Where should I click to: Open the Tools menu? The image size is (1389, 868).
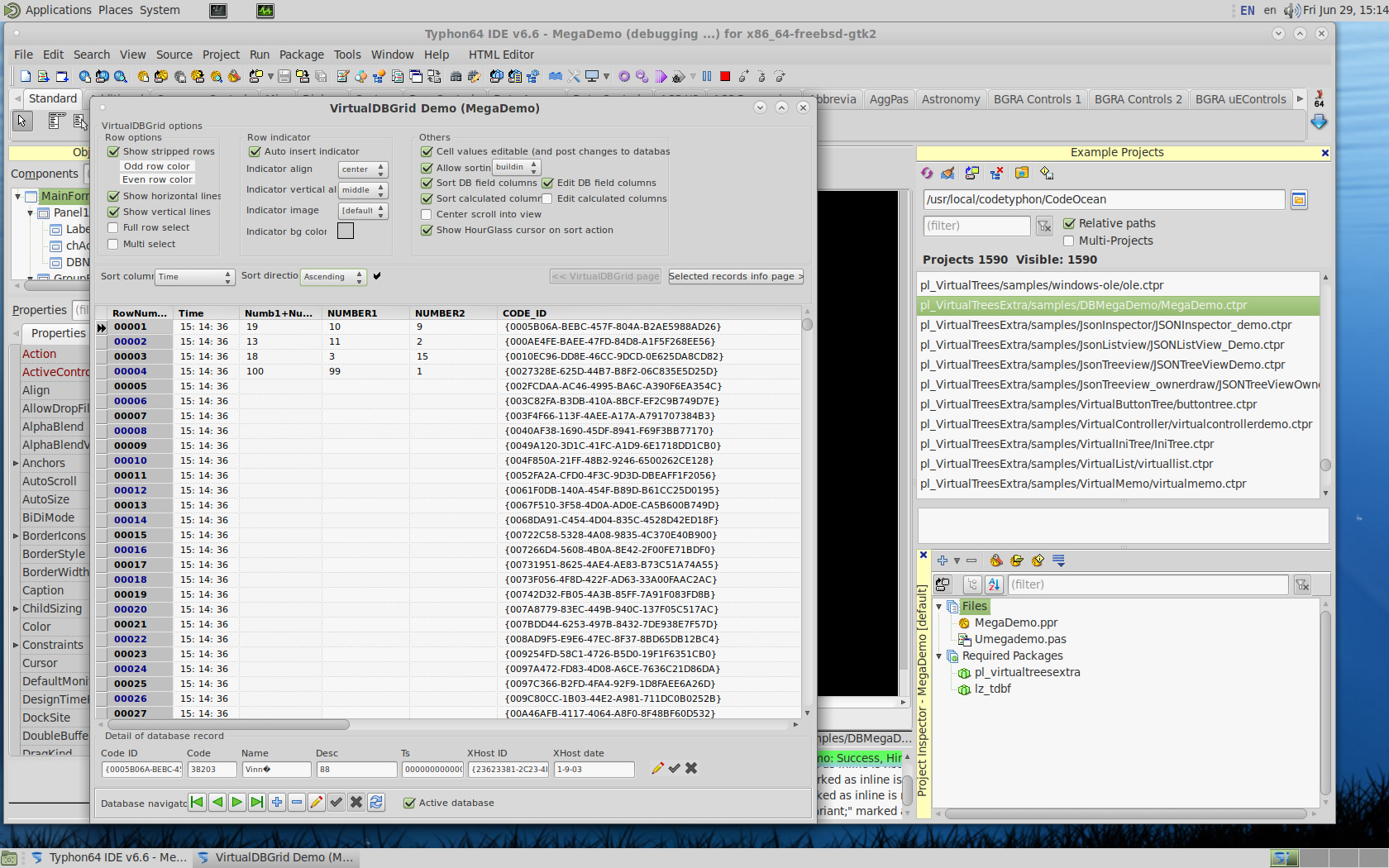(x=347, y=55)
